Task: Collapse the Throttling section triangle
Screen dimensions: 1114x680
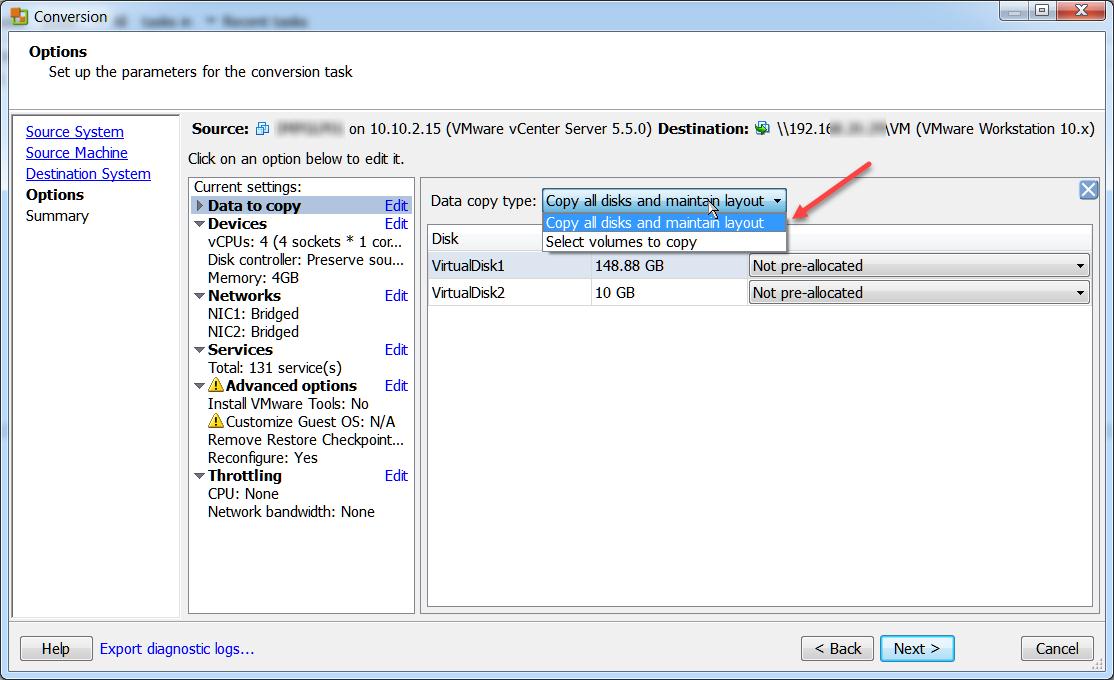Action: [x=200, y=475]
